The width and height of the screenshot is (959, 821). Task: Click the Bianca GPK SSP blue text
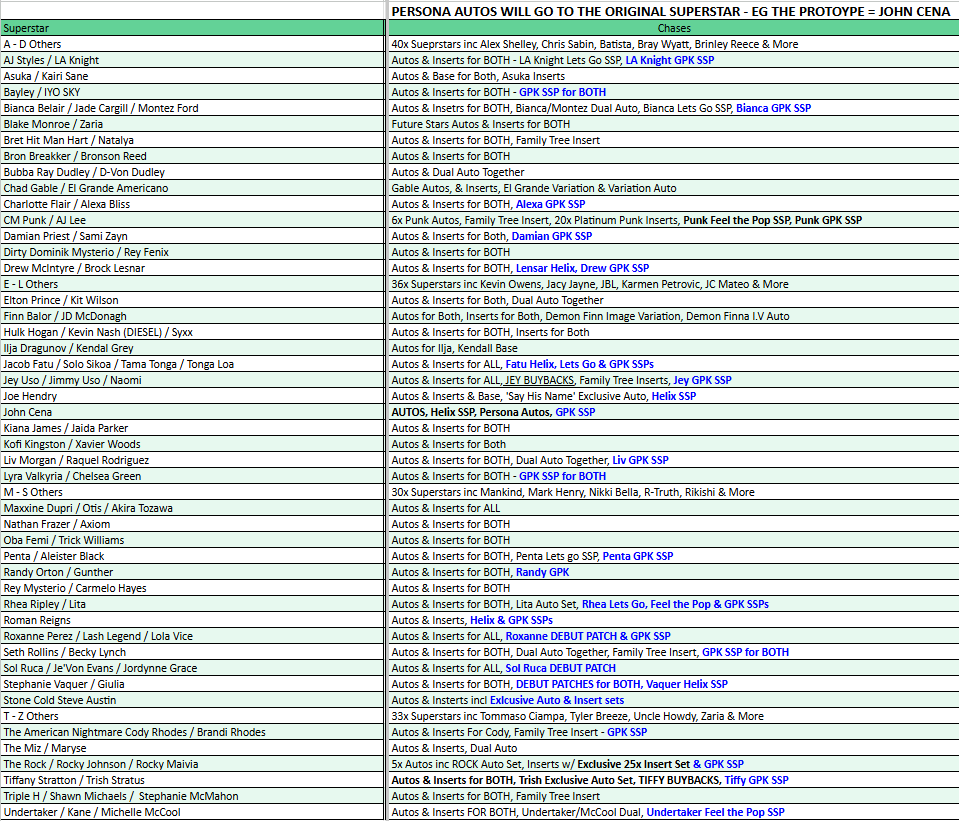point(773,108)
